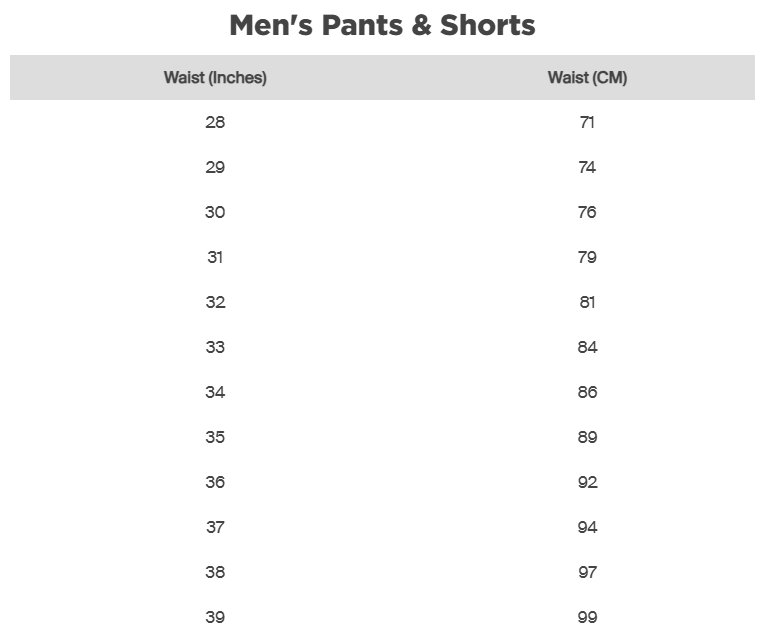Select waist size 30 inches

click(215, 212)
